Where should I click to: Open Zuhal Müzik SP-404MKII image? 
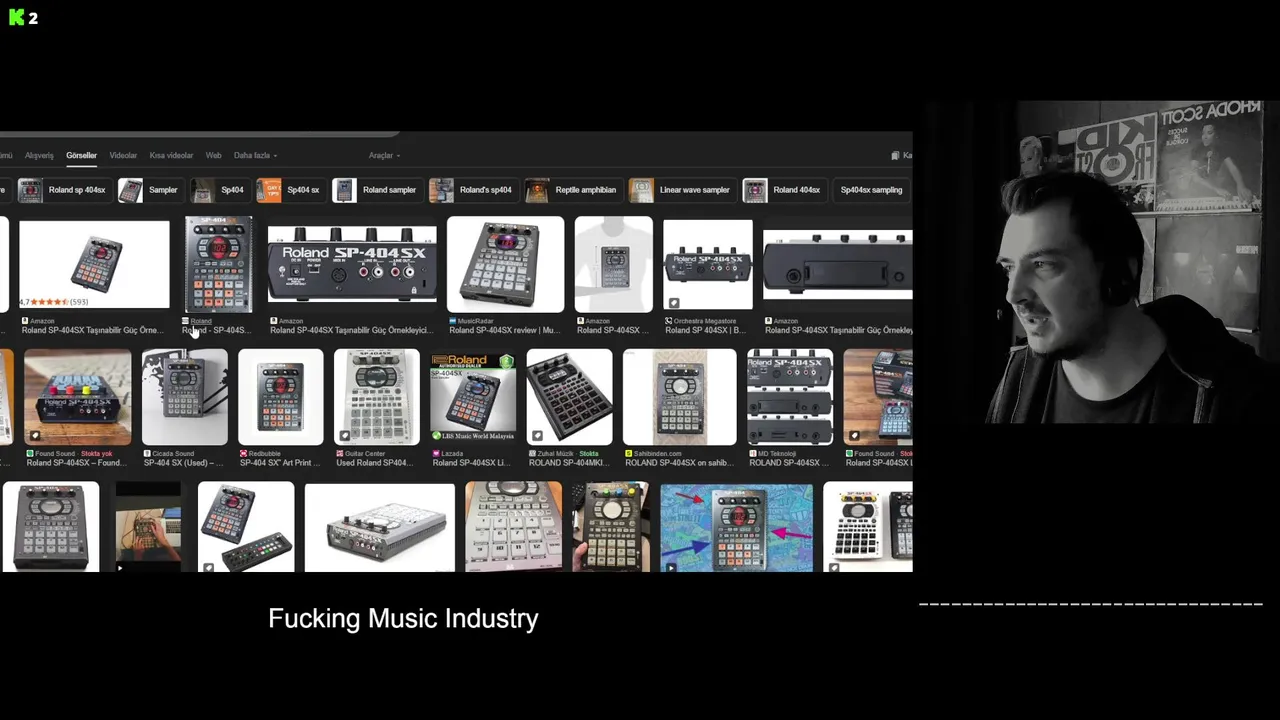pos(569,397)
